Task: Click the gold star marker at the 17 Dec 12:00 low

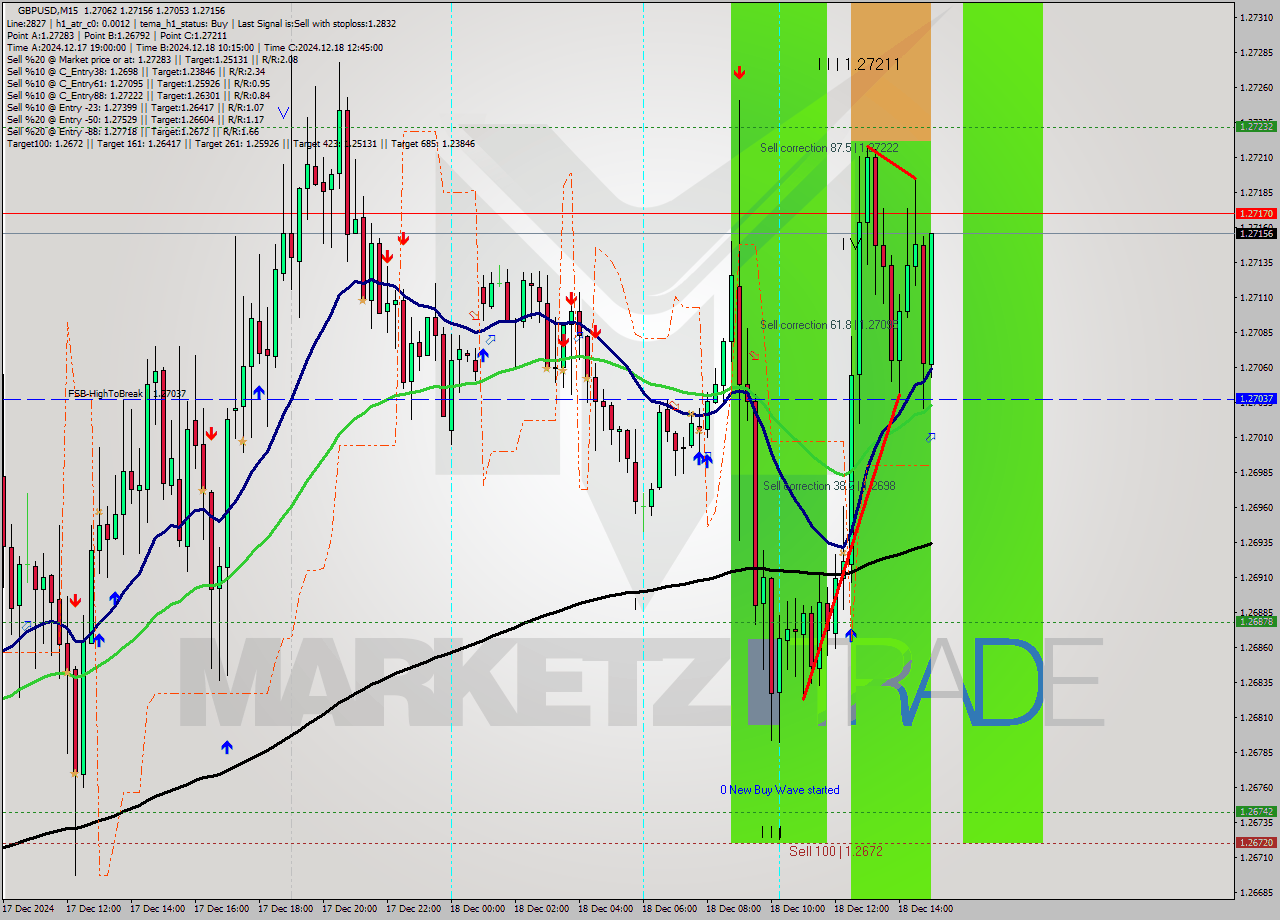Action: point(74,773)
